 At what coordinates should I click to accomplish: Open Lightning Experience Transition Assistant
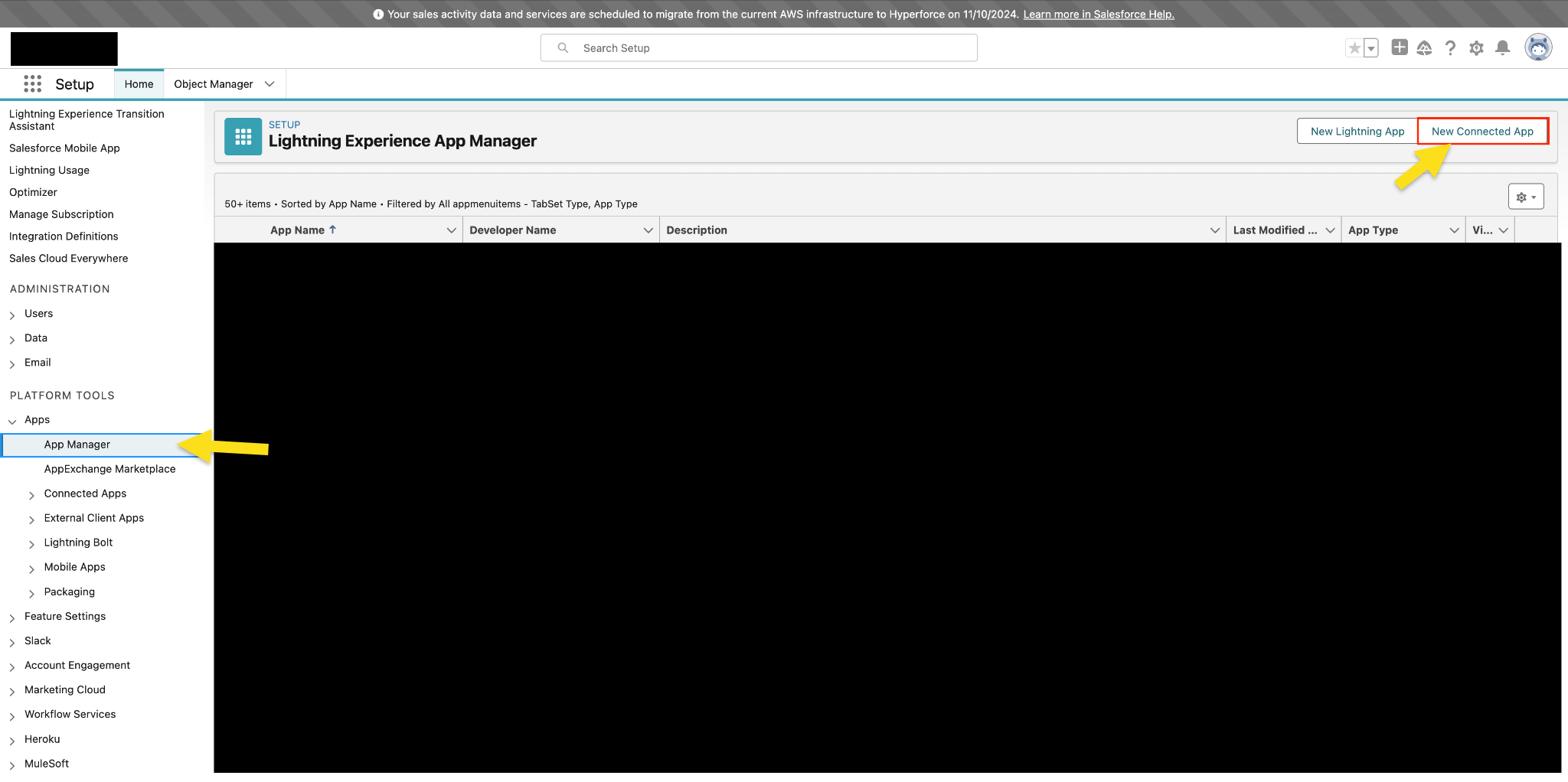(x=87, y=120)
